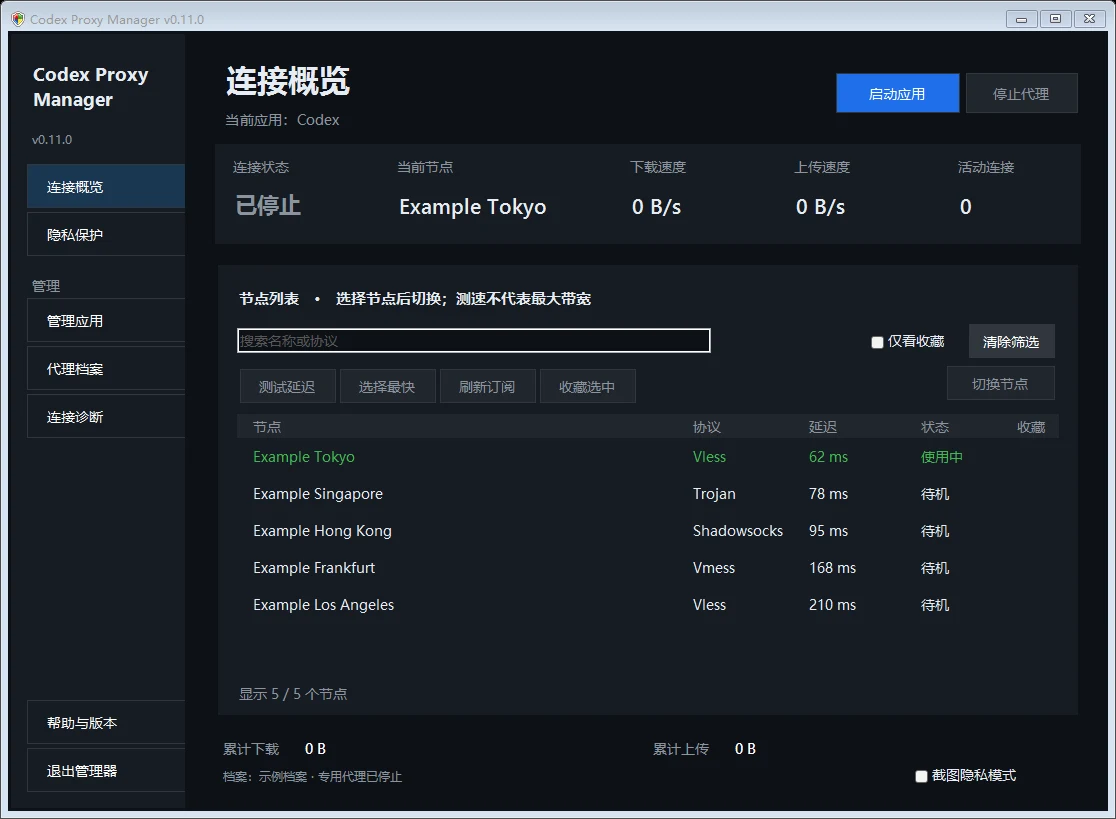This screenshot has height=819, width=1116.
Task: Click the 档案: 示例档案 status line
Action: tap(312, 776)
